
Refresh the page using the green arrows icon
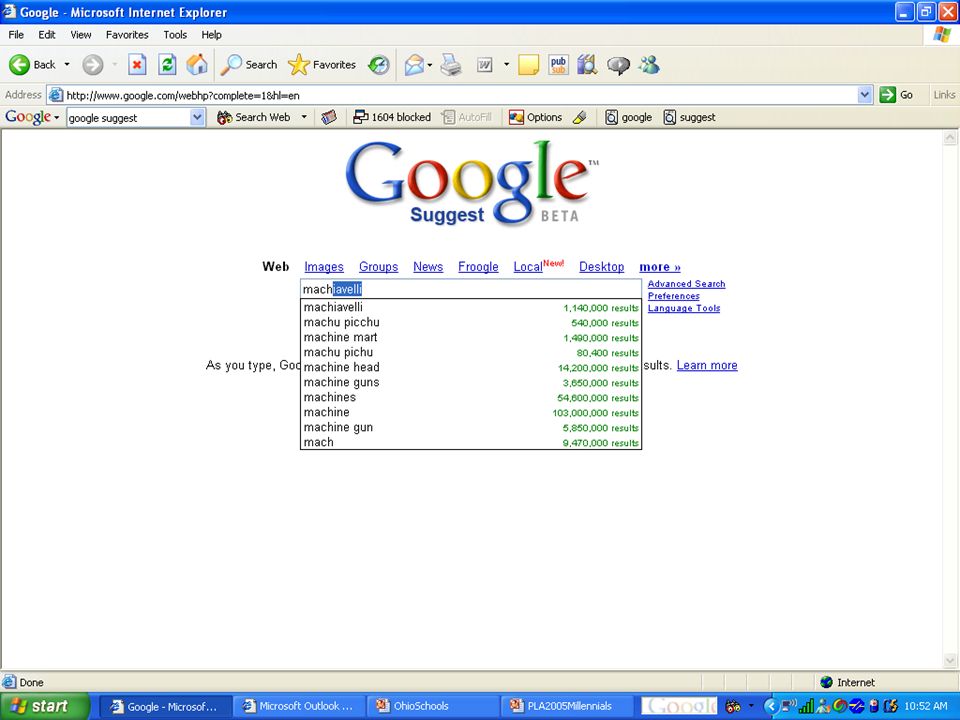[x=167, y=64]
